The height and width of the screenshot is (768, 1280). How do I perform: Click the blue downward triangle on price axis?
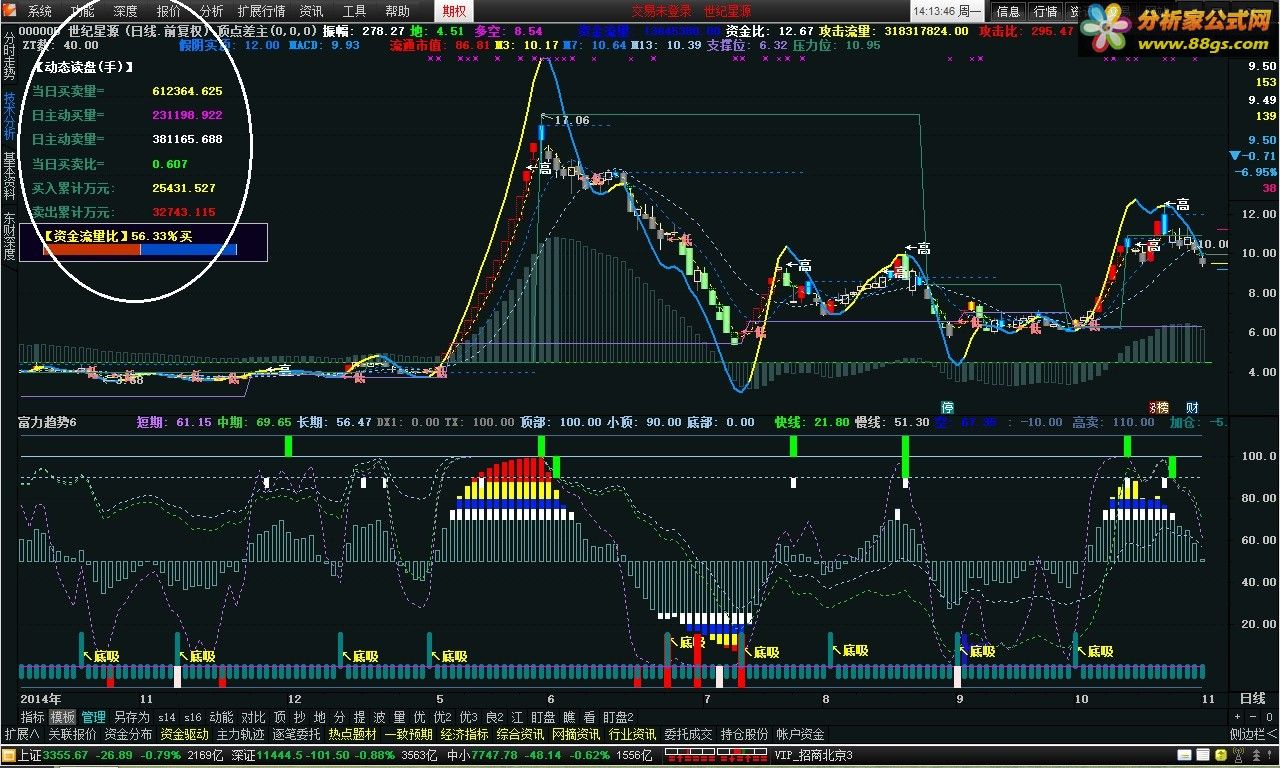point(1236,155)
